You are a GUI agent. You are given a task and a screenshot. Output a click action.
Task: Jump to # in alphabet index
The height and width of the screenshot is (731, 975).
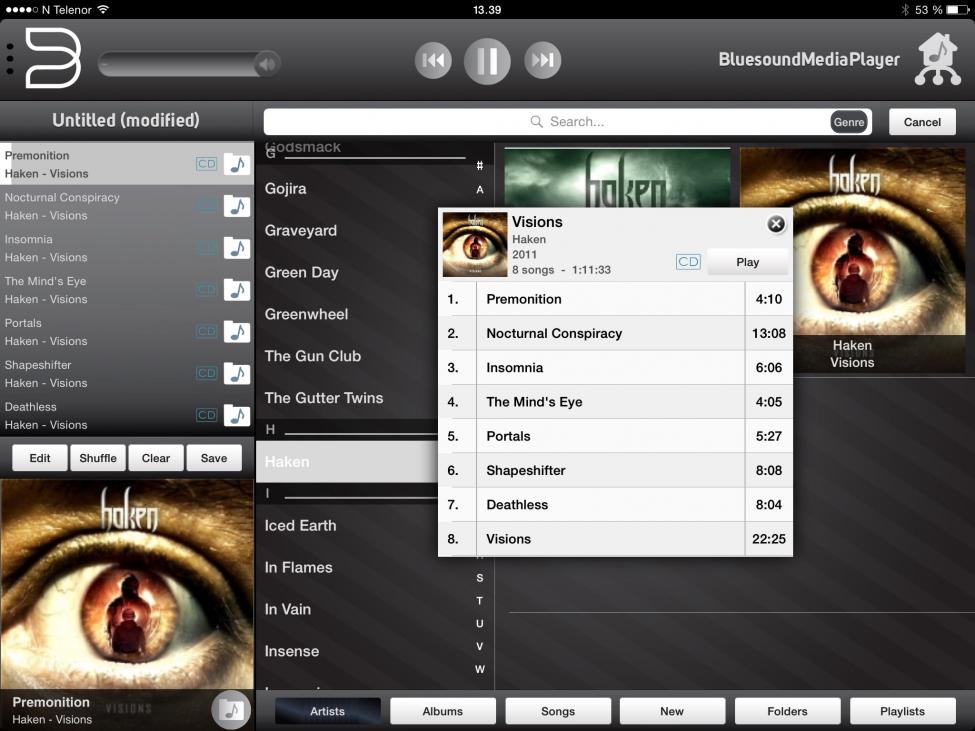click(x=479, y=165)
